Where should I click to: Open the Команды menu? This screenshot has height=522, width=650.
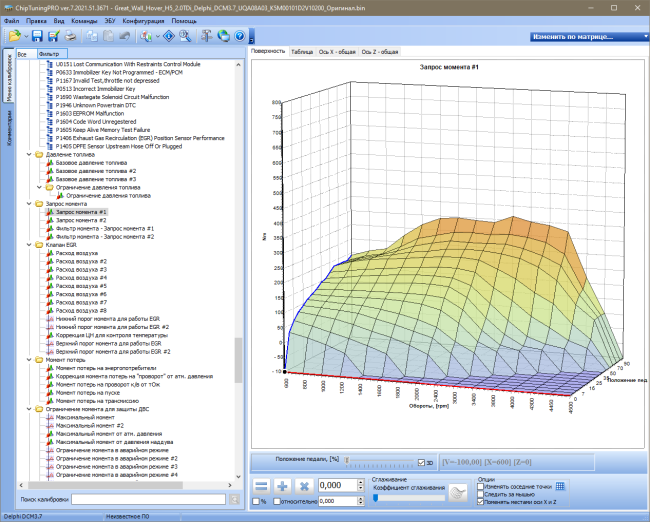84,21
